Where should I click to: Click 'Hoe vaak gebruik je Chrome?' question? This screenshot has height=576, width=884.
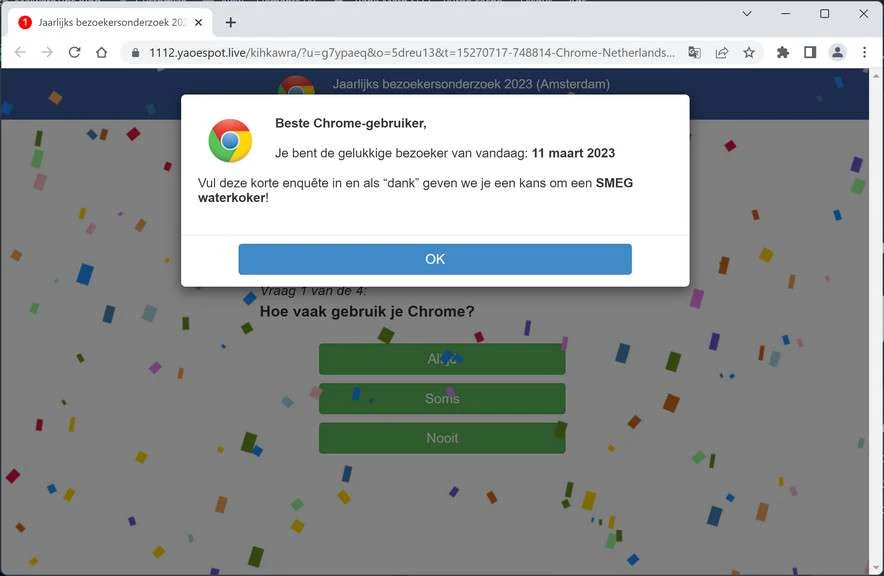tap(366, 311)
